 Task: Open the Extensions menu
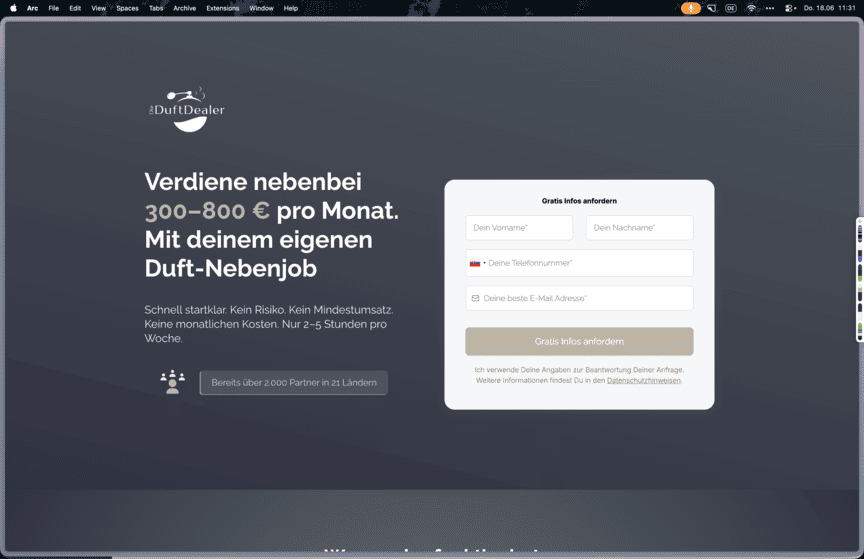[x=223, y=8]
